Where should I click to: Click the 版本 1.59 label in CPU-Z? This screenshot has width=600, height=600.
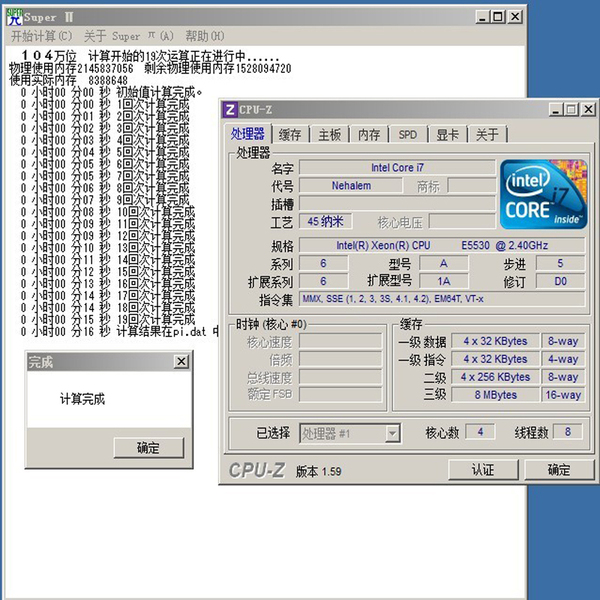(318, 471)
